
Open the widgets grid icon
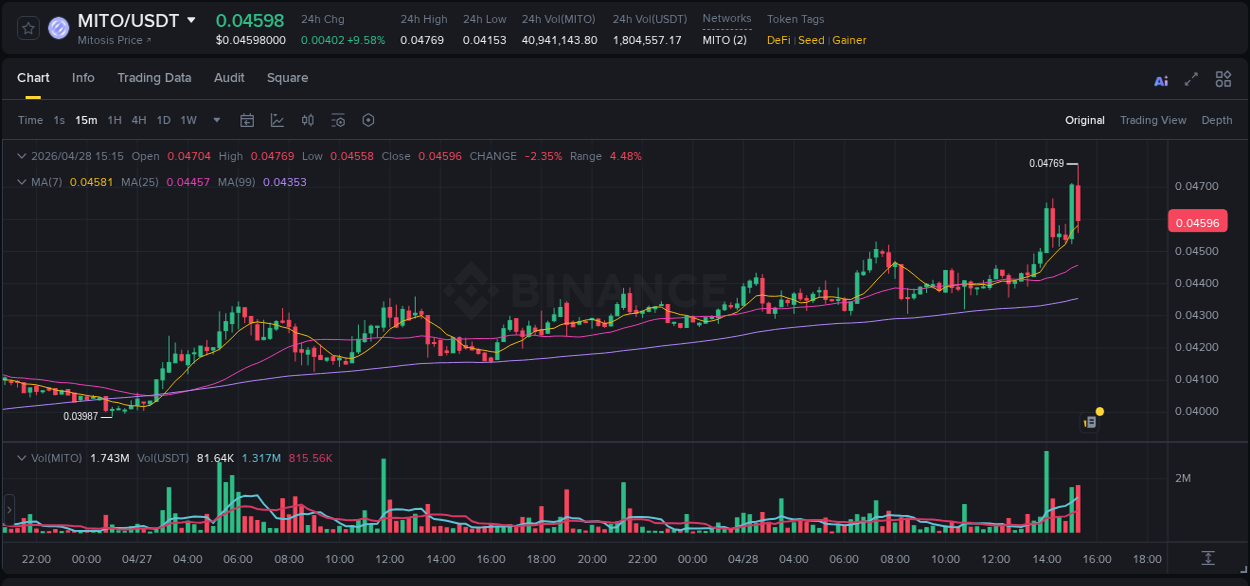tap(1223, 79)
